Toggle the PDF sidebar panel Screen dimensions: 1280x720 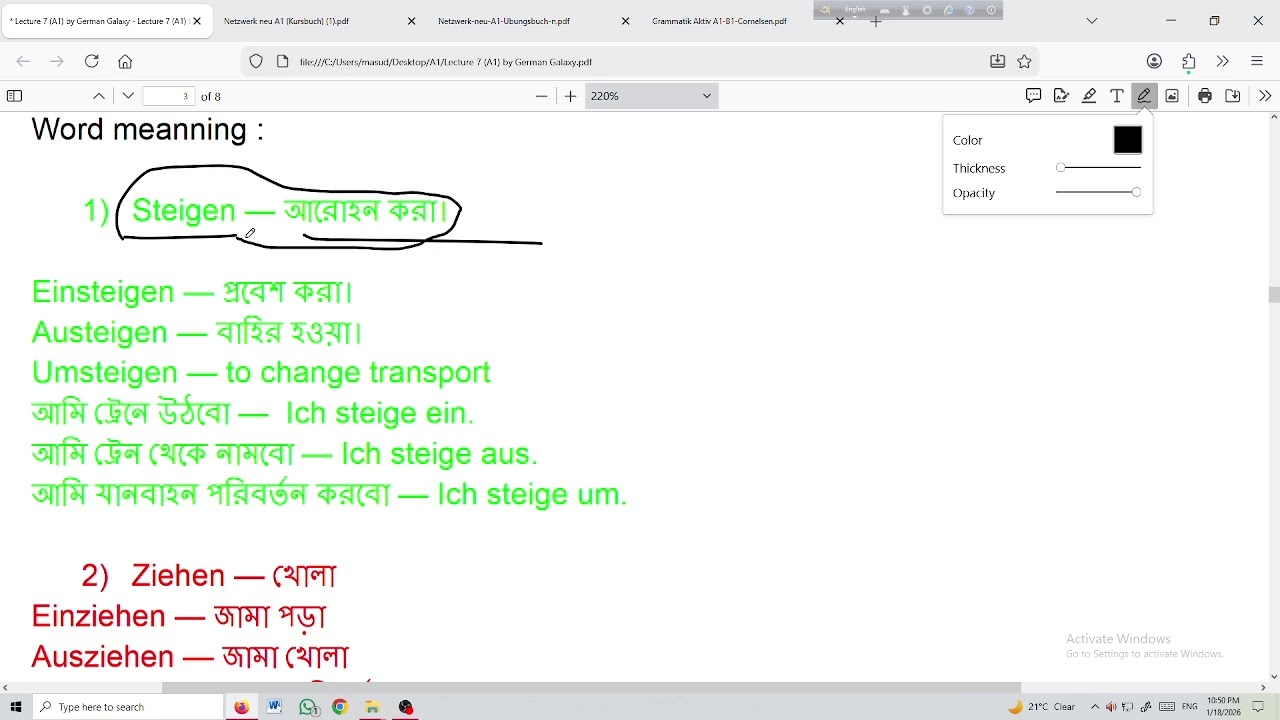coord(15,96)
